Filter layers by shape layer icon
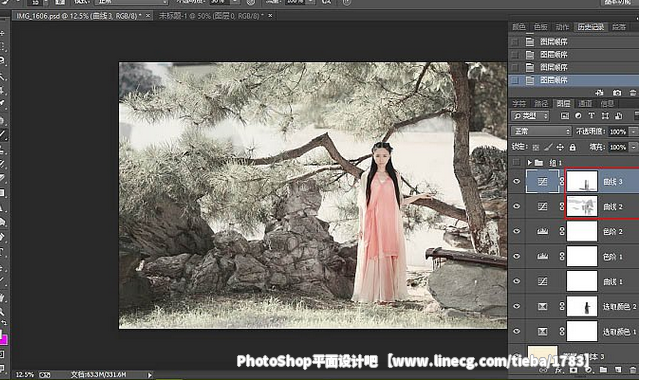Image resolution: width=645 pixels, height=380 pixels. tap(605, 116)
